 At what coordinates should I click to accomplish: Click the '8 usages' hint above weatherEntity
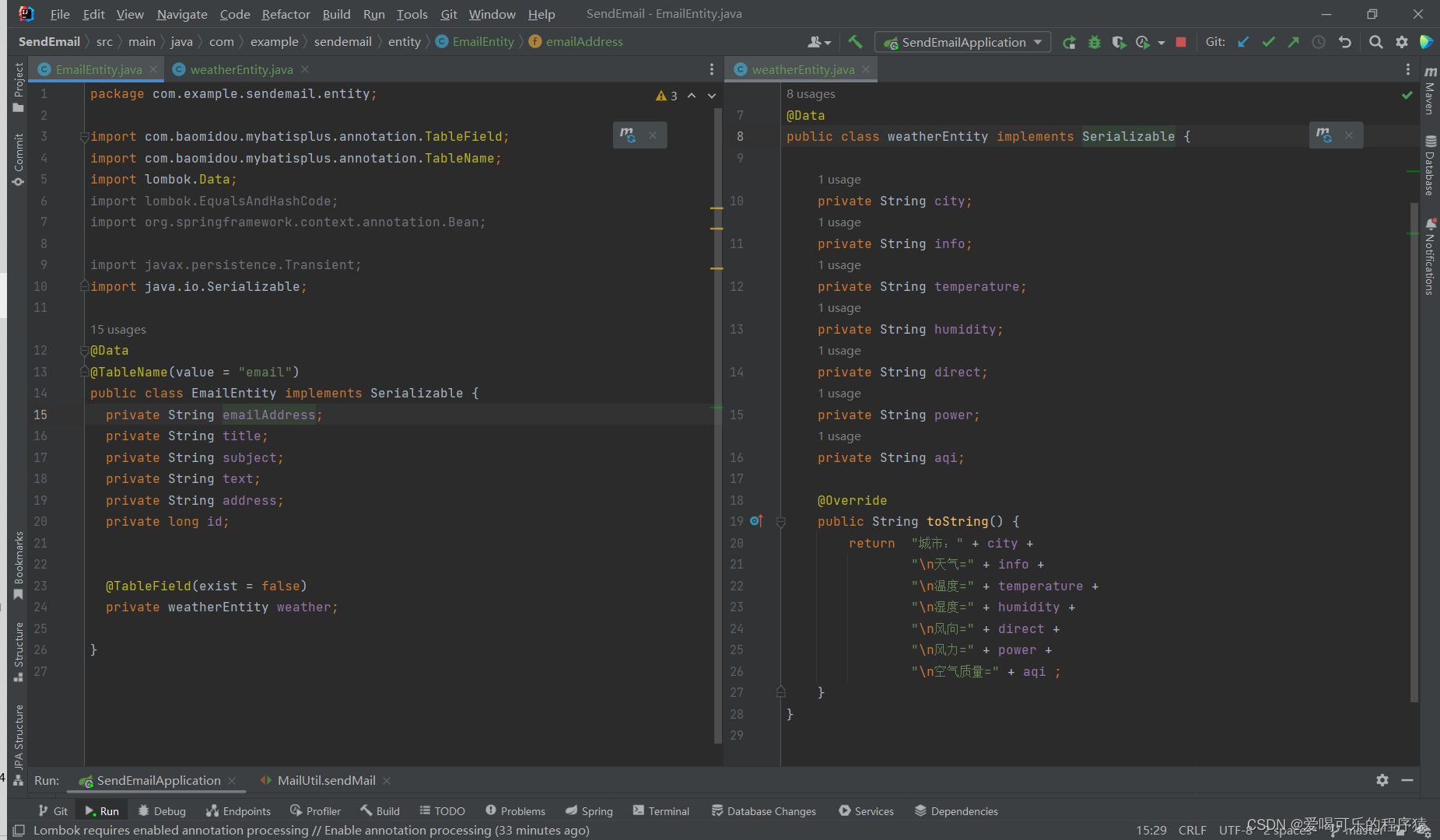coord(811,93)
